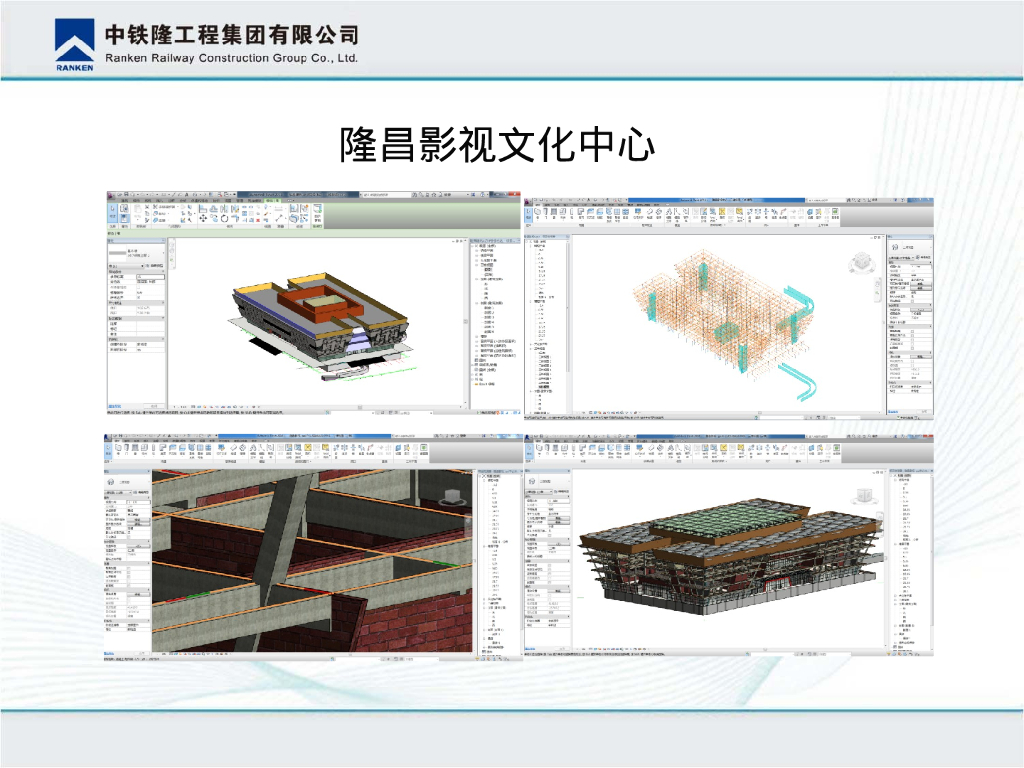This screenshot has width=1024, height=768.
Task: Open the type selector dropdown in the top-left Properties panel
Action: (136, 253)
